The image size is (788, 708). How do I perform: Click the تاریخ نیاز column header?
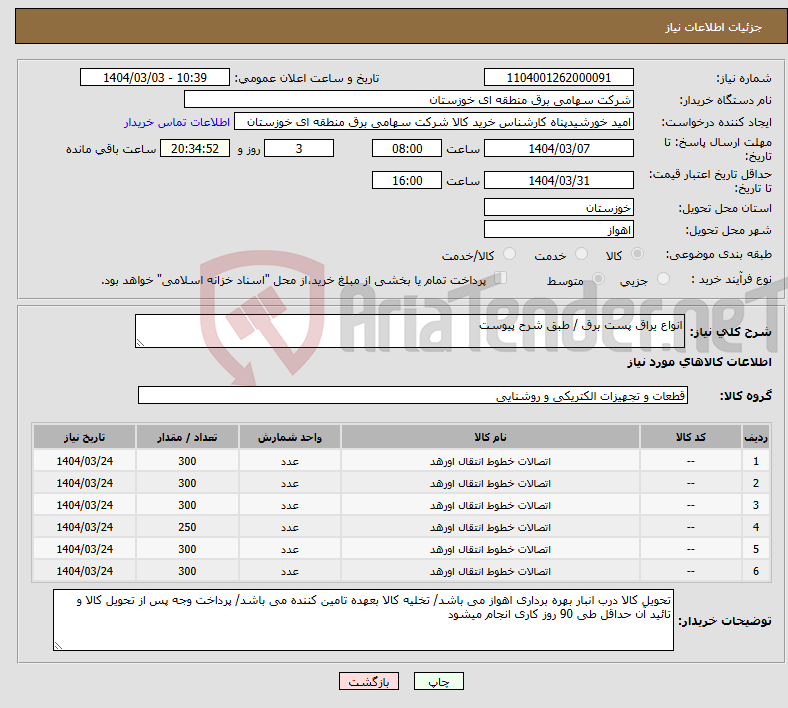pos(84,437)
